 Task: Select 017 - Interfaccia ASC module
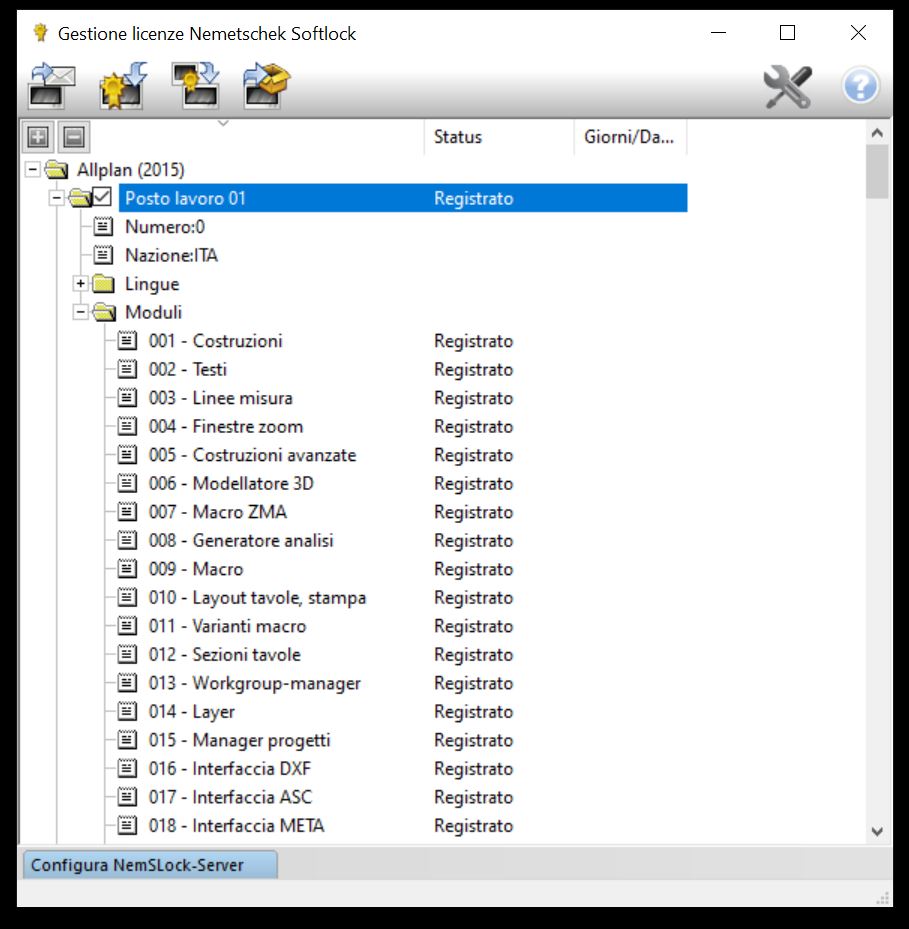tap(230, 796)
